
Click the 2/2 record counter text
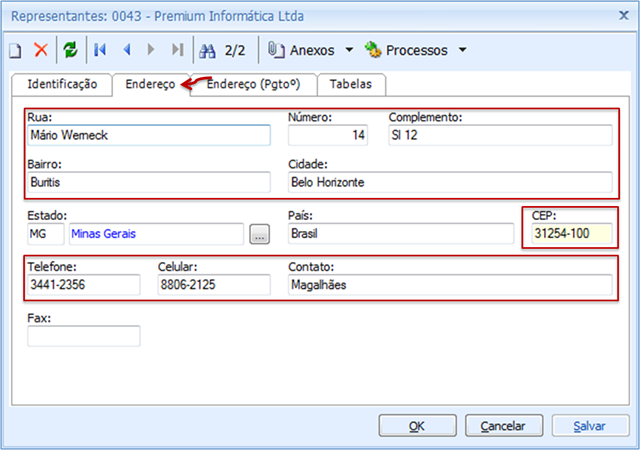point(235,51)
